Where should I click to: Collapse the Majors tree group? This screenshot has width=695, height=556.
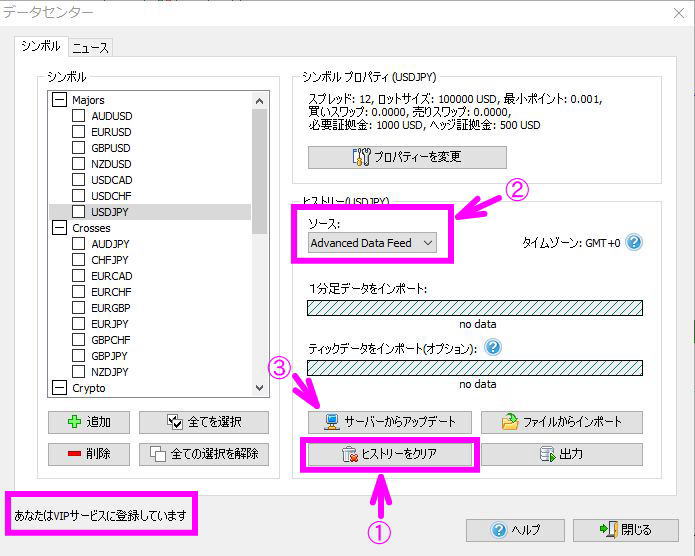click(59, 100)
